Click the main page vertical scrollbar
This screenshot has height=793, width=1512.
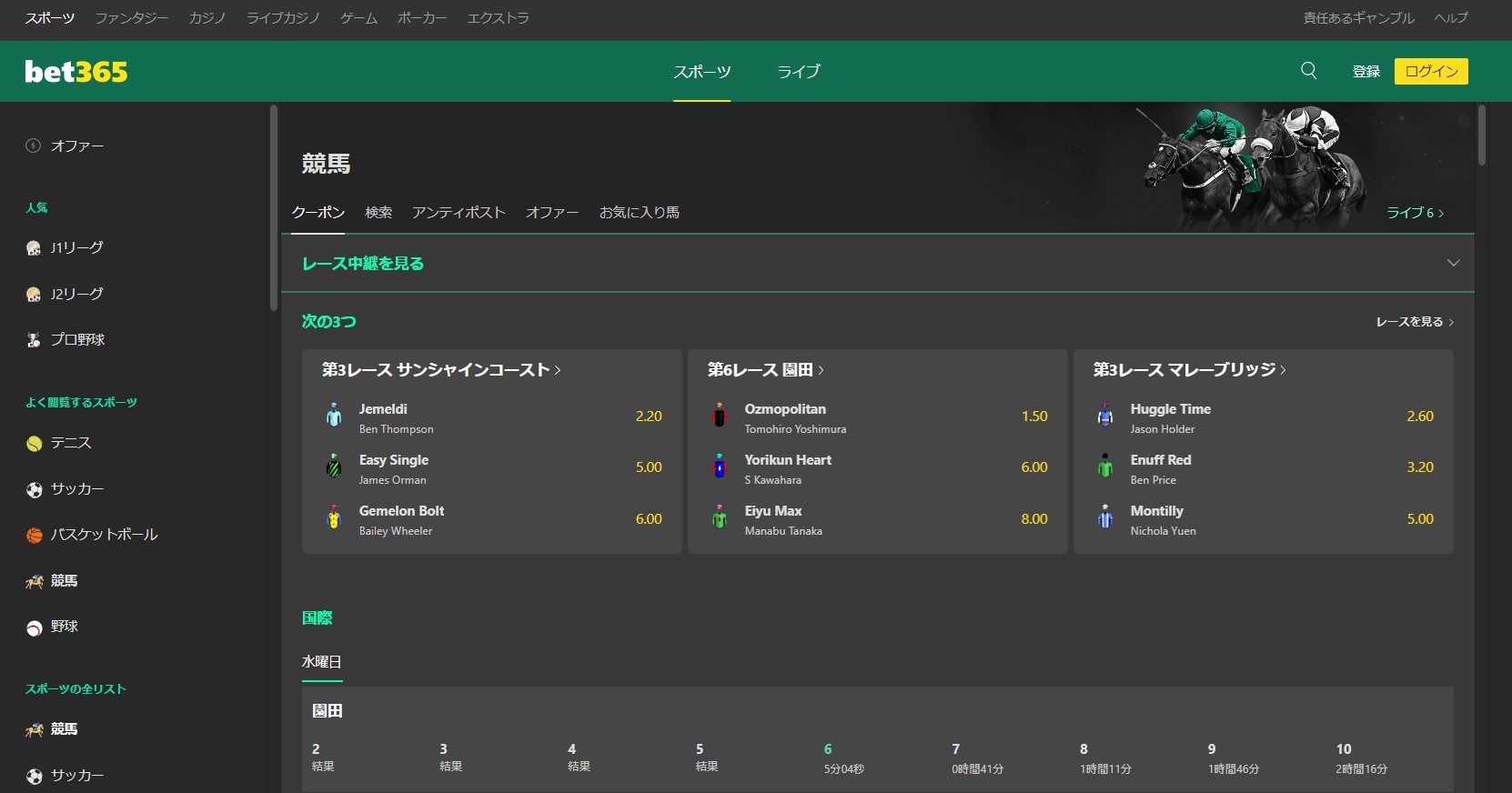pyautogui.click(x=1482, y=135)
